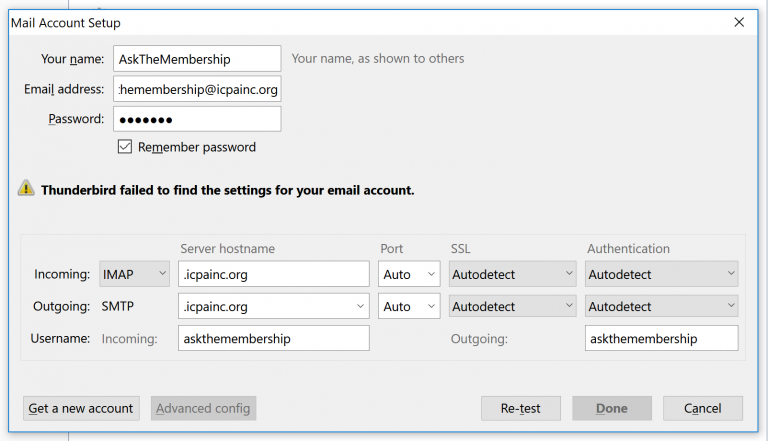Expand the Outgoing SSL Autodetect dropdown
The image size is (768, 441).
512,306
